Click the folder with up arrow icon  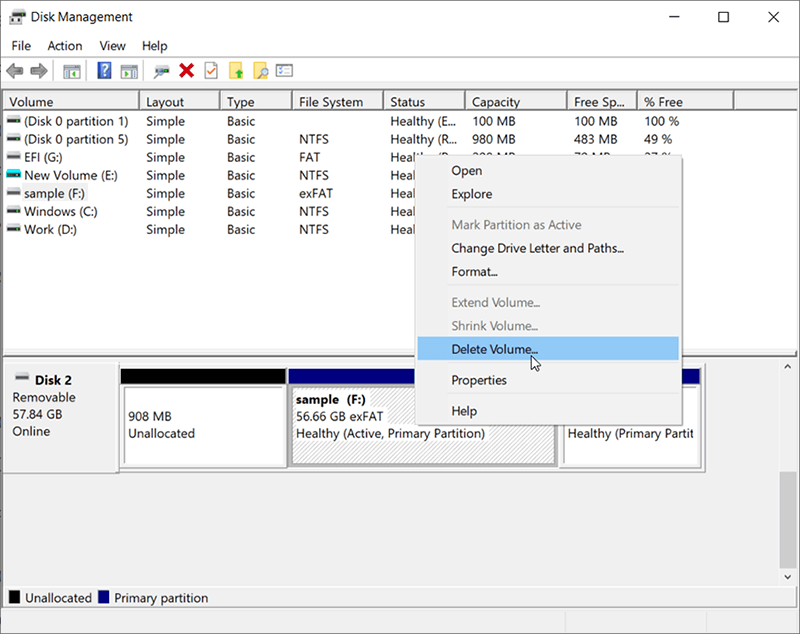pyautogui.click(x=234, y=70)
